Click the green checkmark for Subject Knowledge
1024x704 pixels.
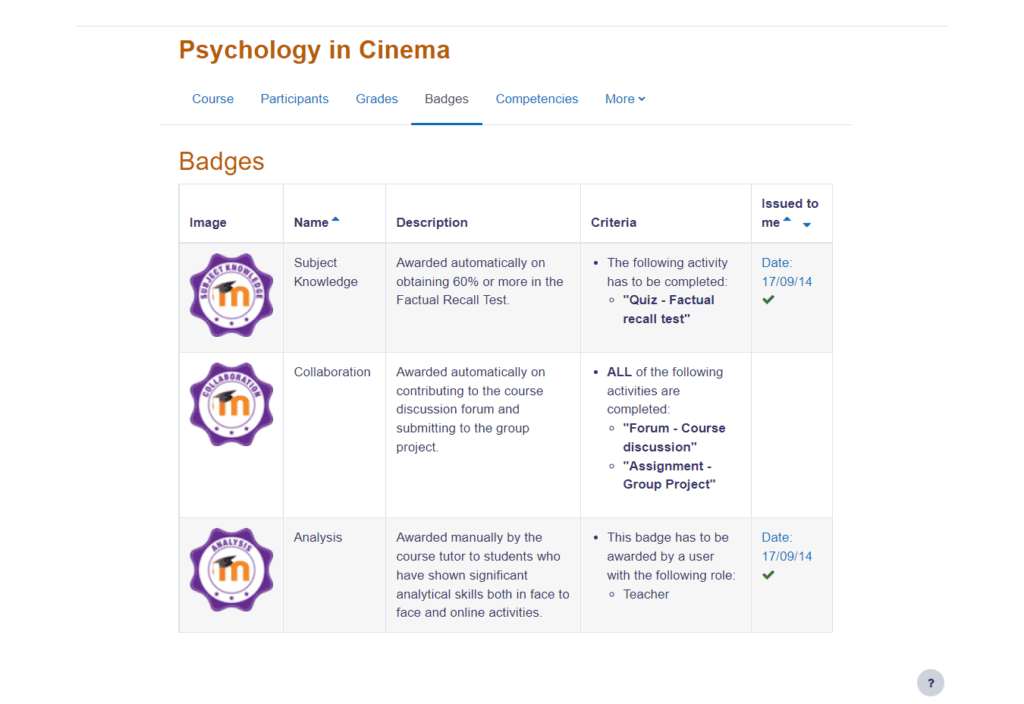click(768, 300)
